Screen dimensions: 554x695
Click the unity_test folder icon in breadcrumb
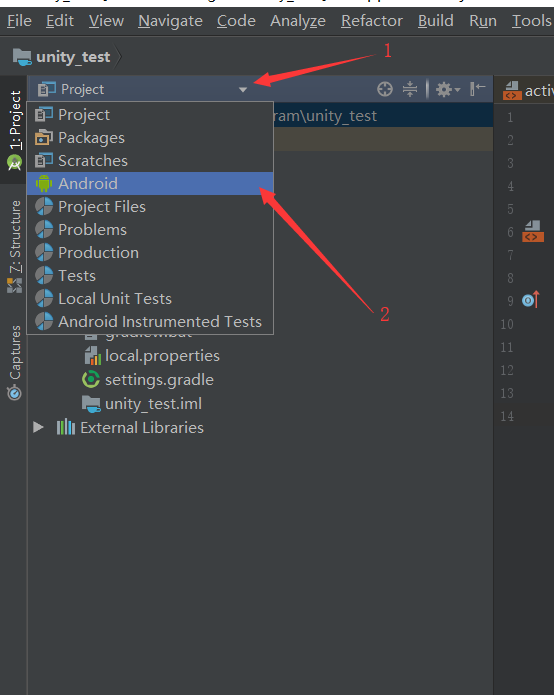click(x=22, y=57)
